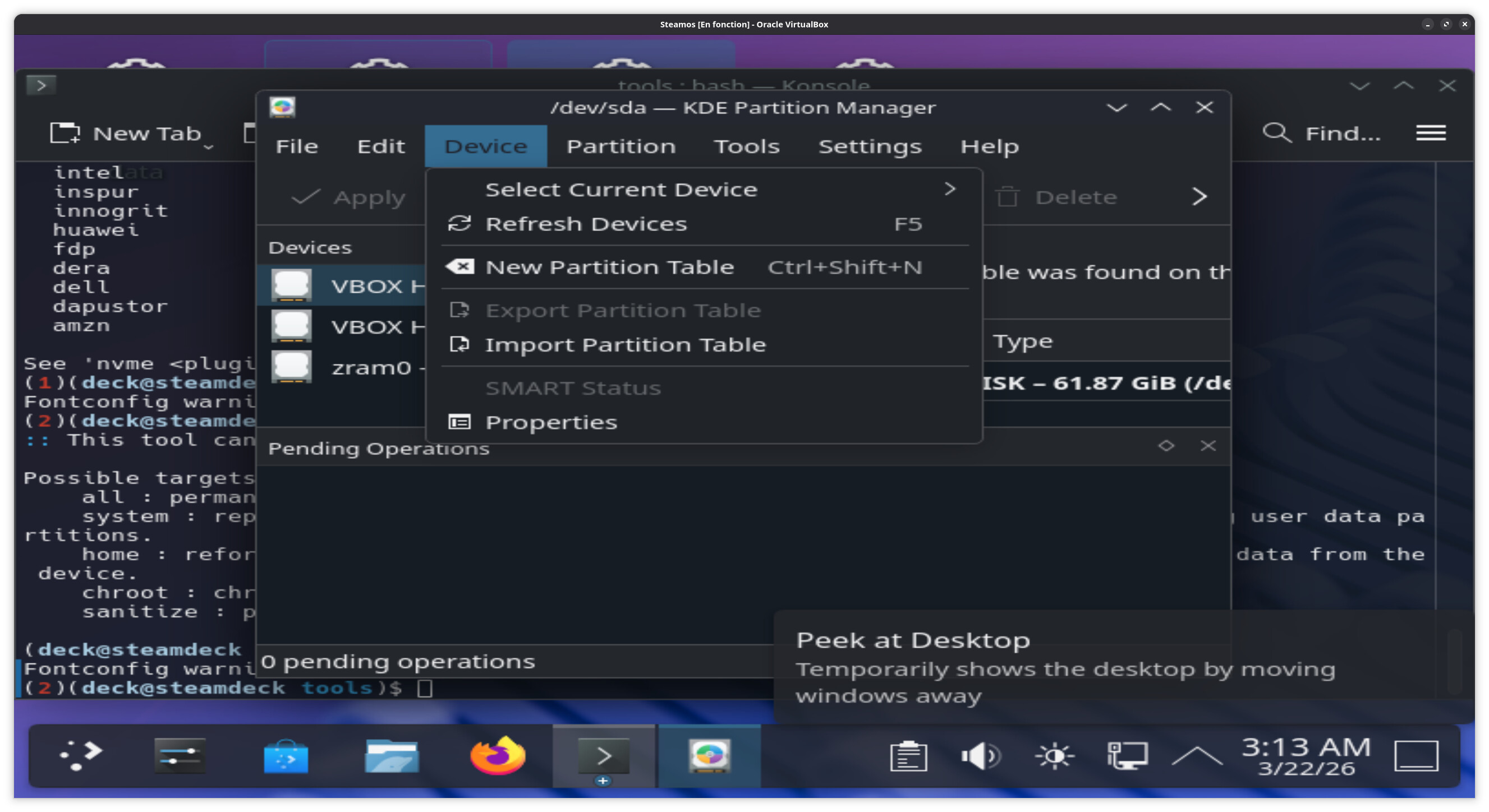This screenshot has width=1489, height=812.
Task: Open the brightness tray icon
Action: [1054, 755]
